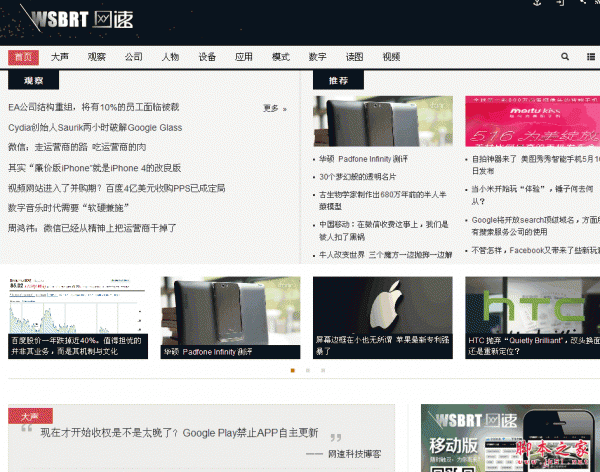This screenshot has width=600, height=472.
Task: Click caption 百度股价一年跌掉近40%
Action: click(78, 346)
